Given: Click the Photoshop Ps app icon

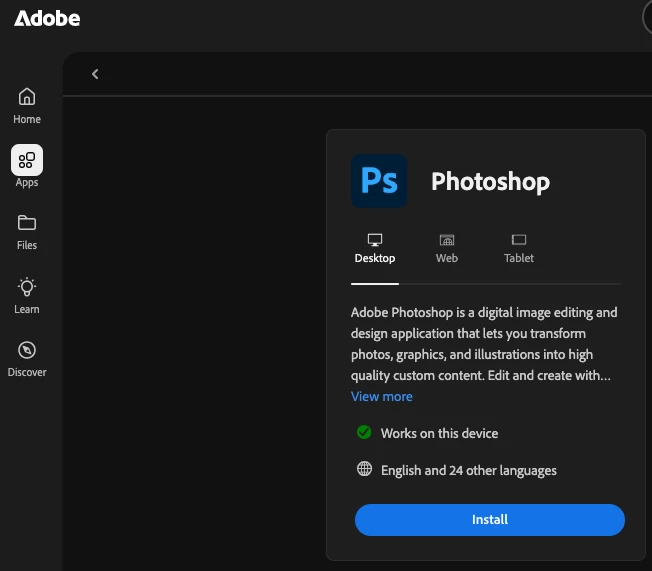Looking at the screenshot, I should coord(379,181).
